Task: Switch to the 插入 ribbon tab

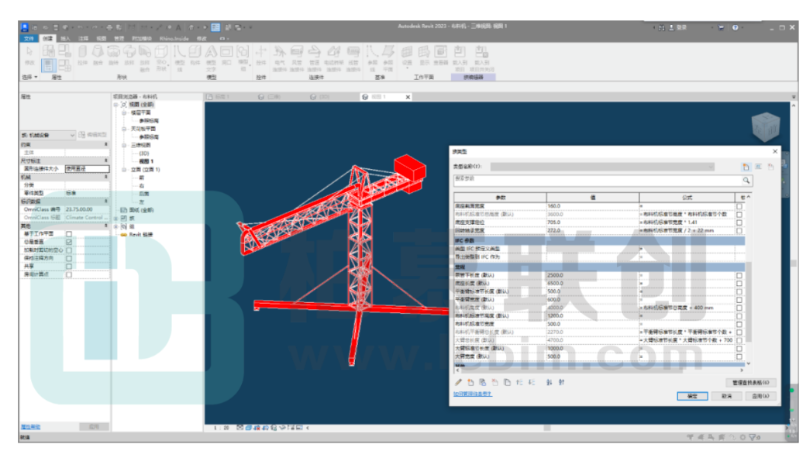Action: 65,39
